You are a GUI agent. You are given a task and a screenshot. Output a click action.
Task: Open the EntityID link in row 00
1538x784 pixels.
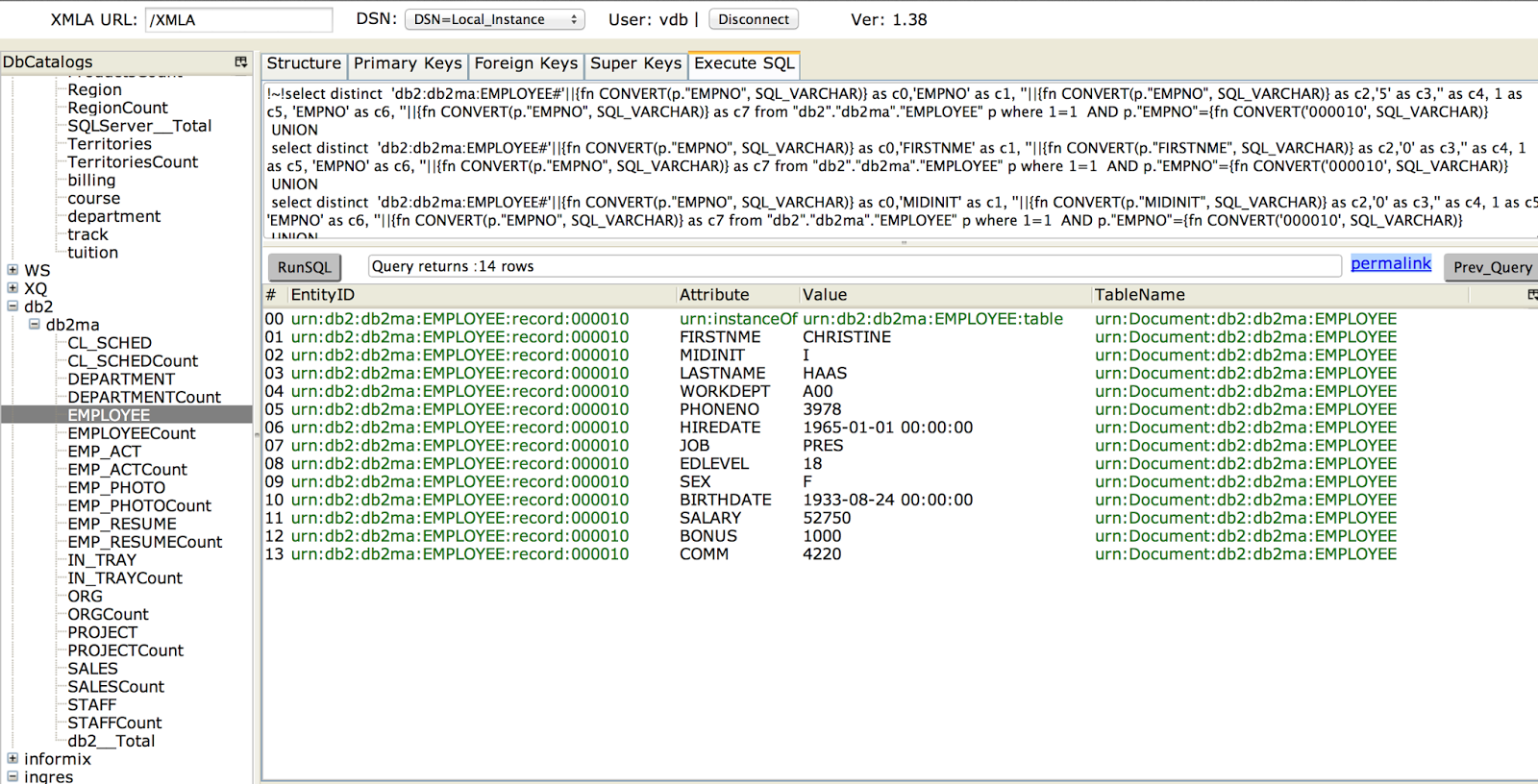coord(459,319)
